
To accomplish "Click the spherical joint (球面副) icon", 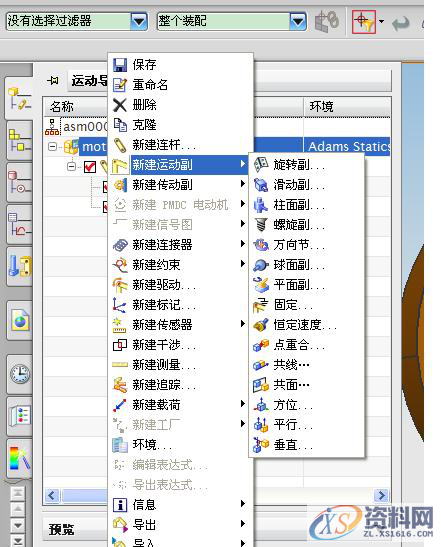I will [x=261, y=265].
